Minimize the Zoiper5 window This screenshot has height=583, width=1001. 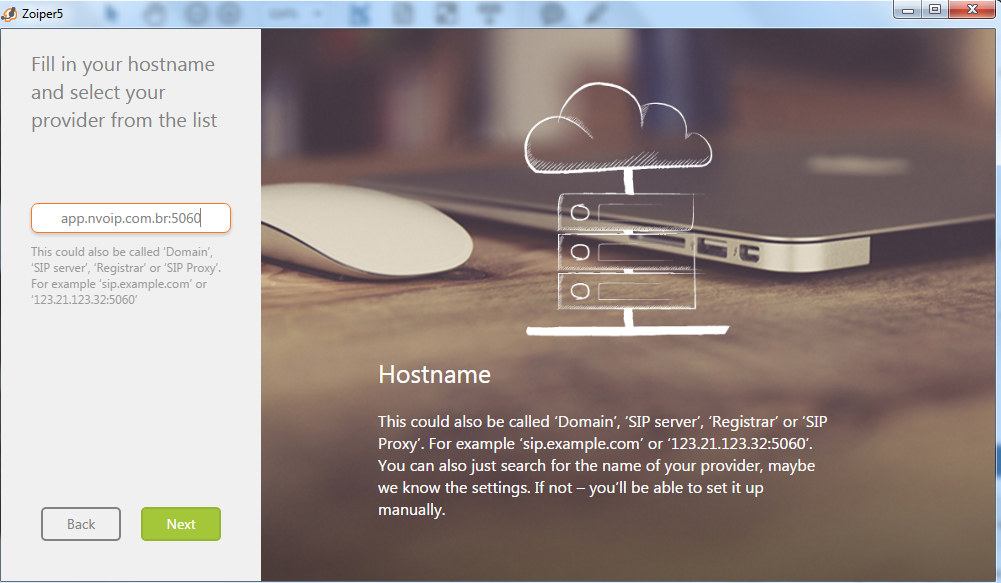click(x=908, y=10)
